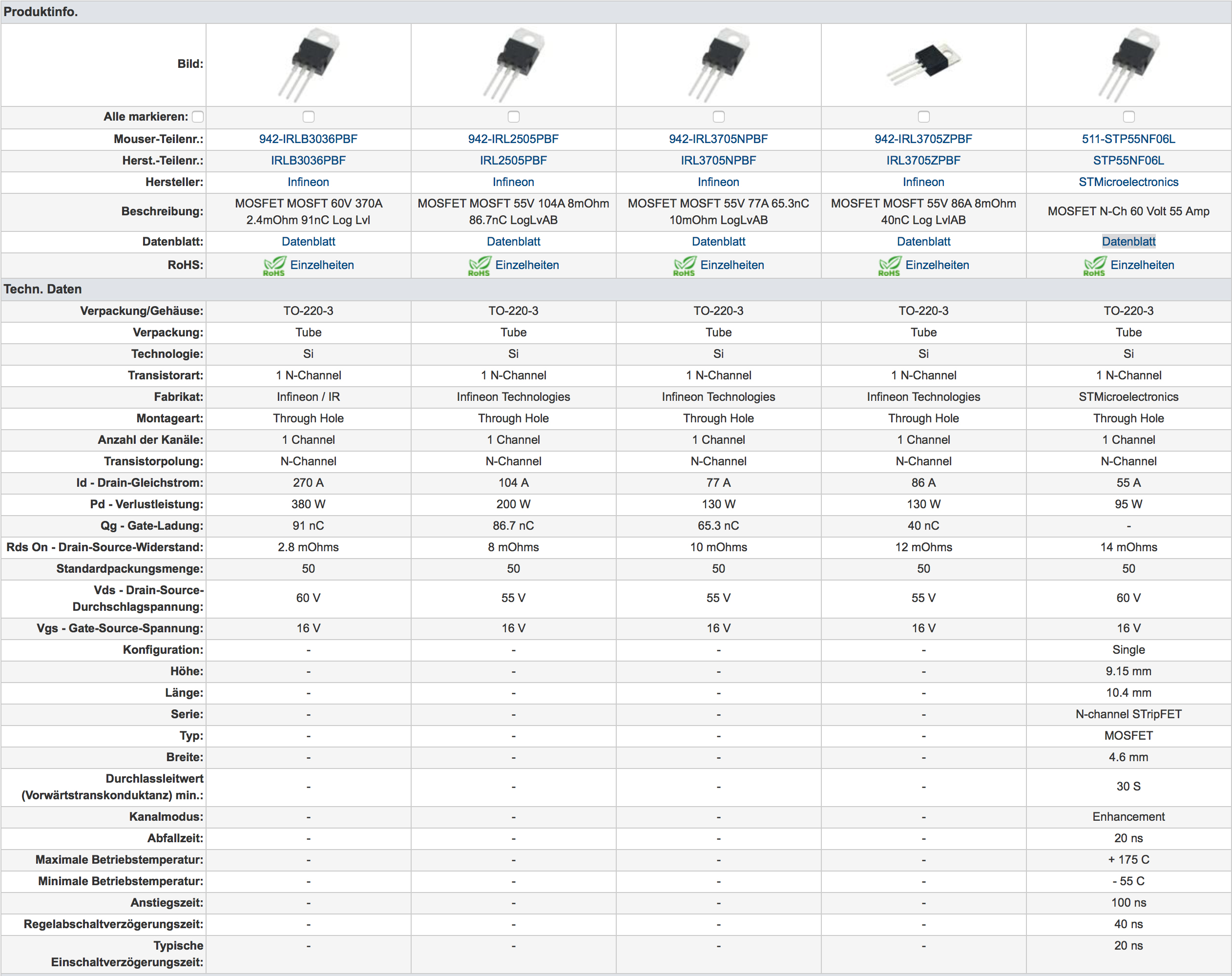Click the 'Enhancement' channel mode cell

tap(1129, 817)
